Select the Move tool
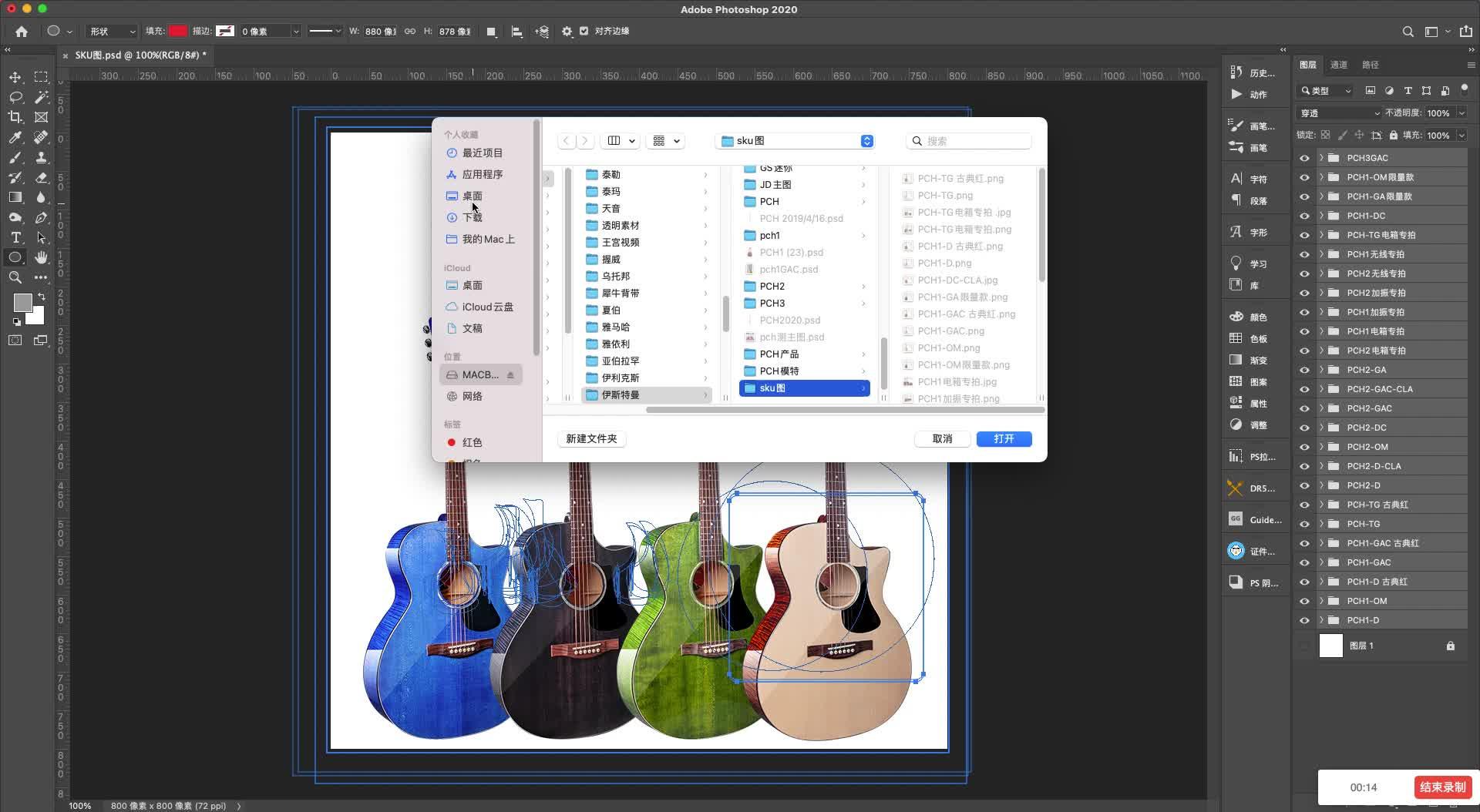 point(15,77)
